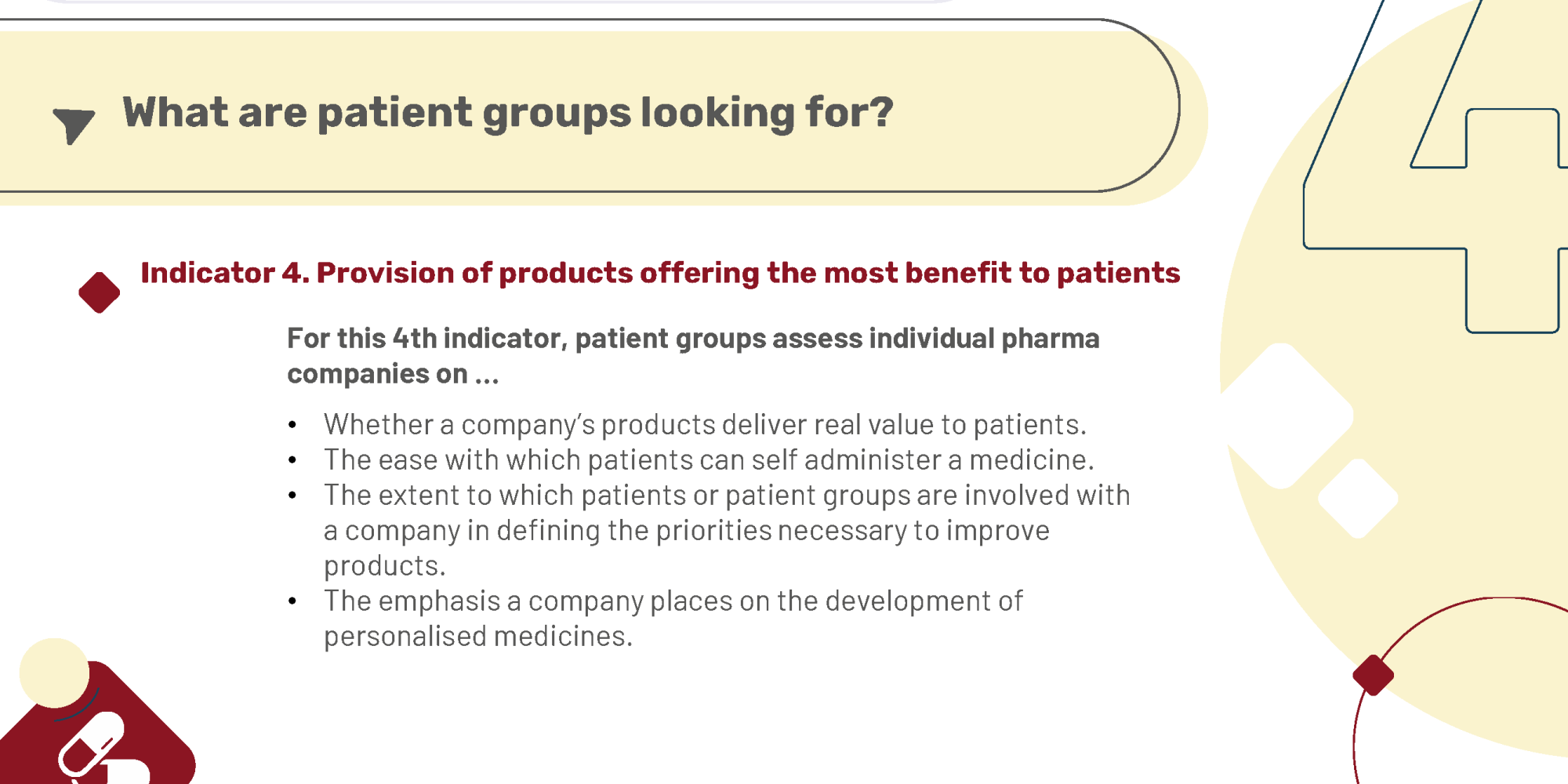Click the cream rounded heading banner
This screenshot has width=1568, height=784.
click(x=596, y=113)
